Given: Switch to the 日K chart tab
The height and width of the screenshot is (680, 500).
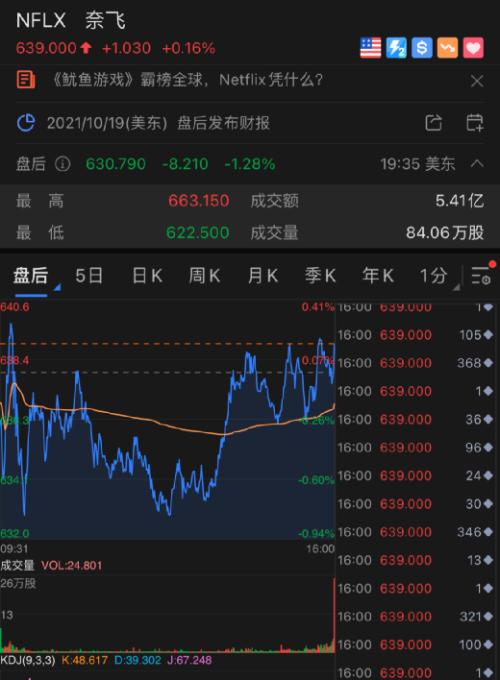Looking at the screenshot, I should coord(147,275).
